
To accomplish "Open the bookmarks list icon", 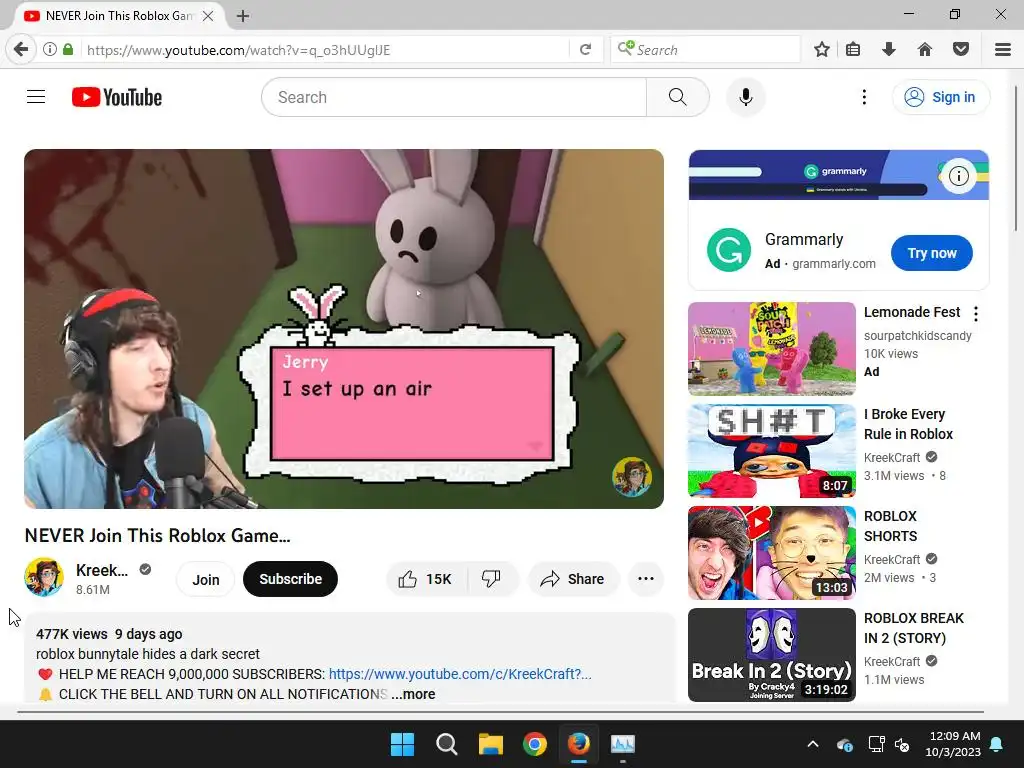I will tap(853, 50).
